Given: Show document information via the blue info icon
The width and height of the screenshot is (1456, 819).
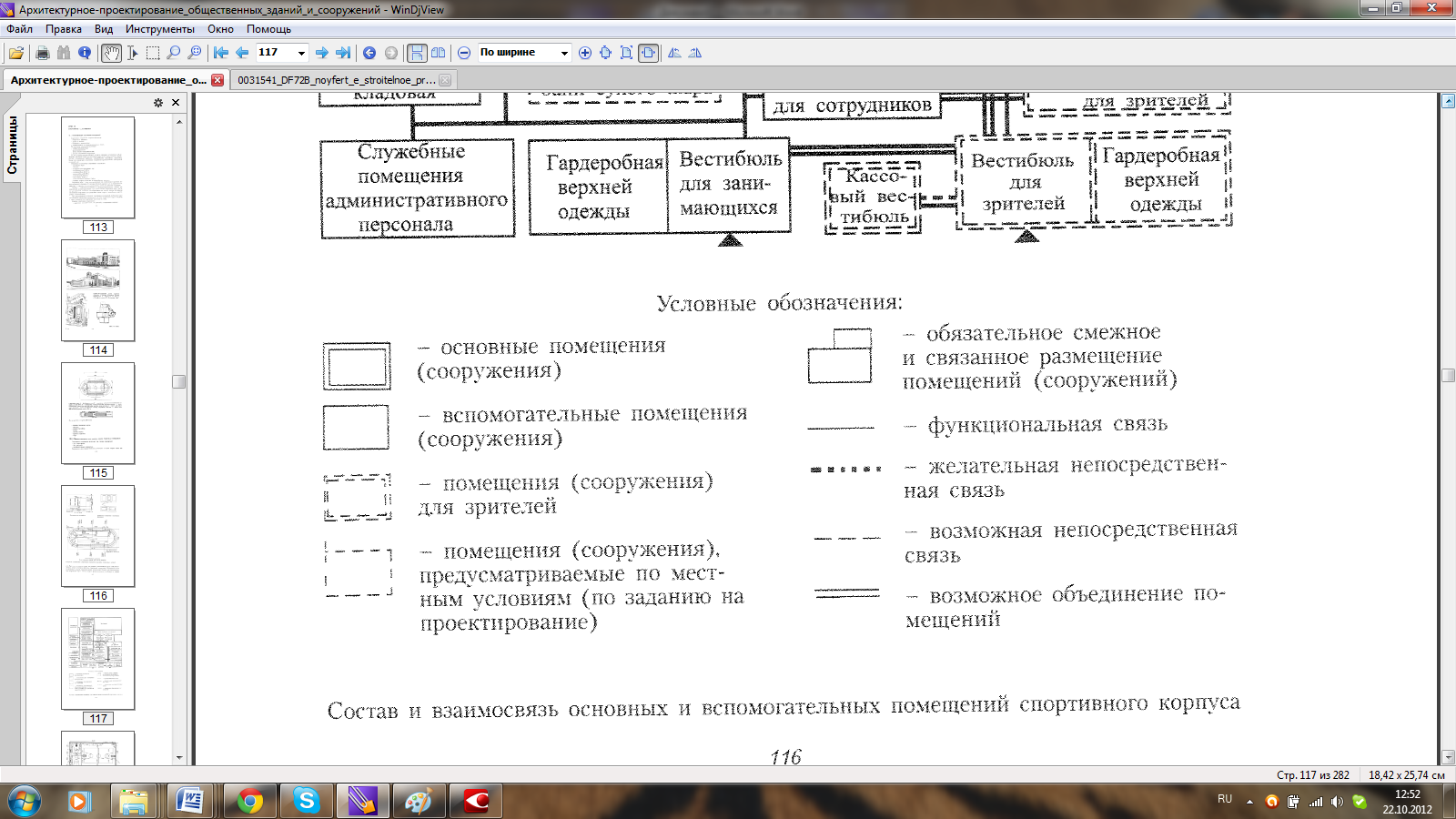Looking at the screenshot, I should tap(85, 53).
